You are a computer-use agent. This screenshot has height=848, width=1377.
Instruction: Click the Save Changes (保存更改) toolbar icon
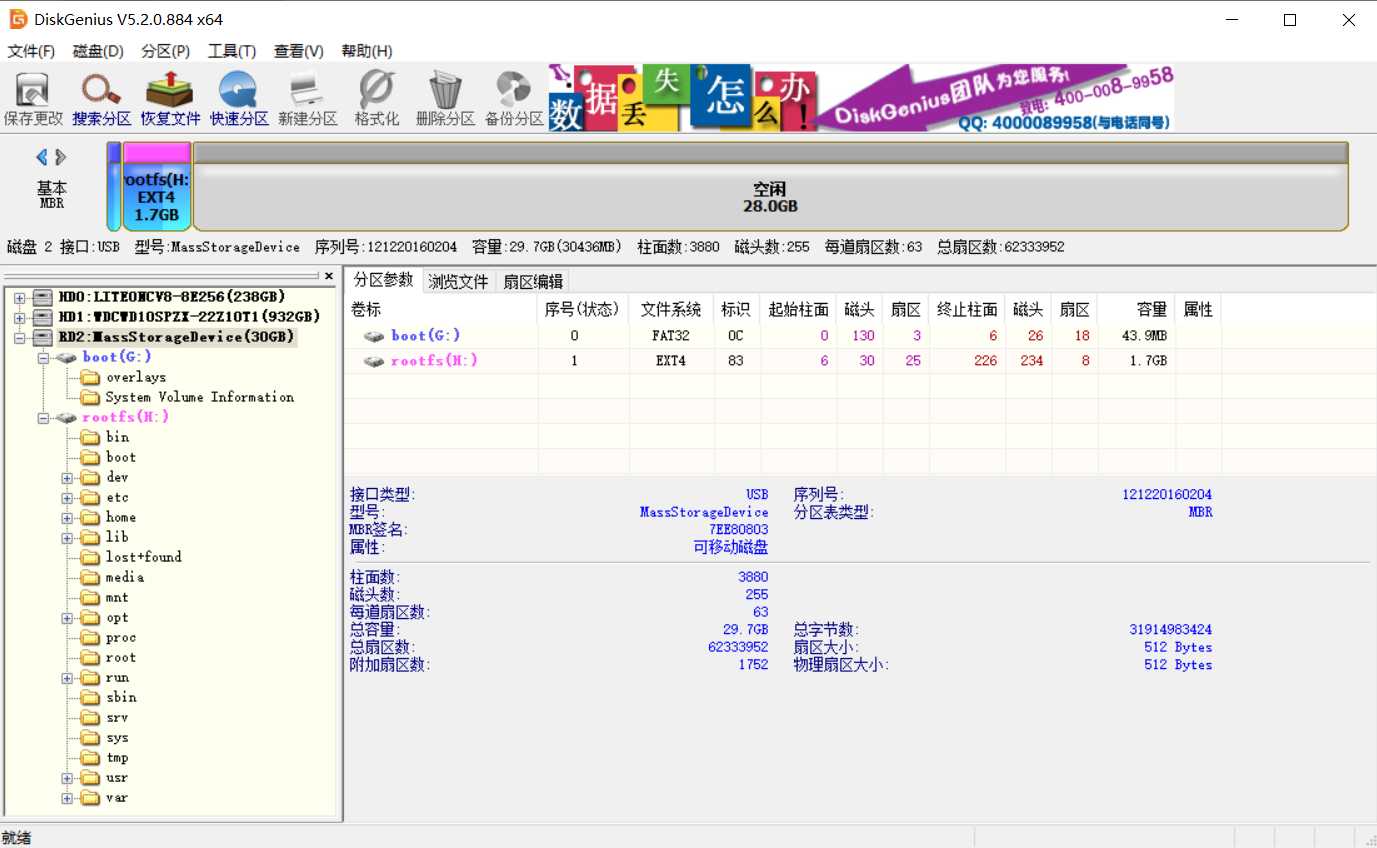coord(33,99)
